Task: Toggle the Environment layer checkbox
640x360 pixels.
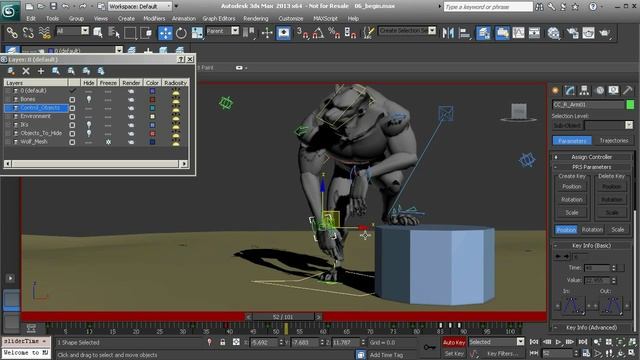Action: point(72,117)
